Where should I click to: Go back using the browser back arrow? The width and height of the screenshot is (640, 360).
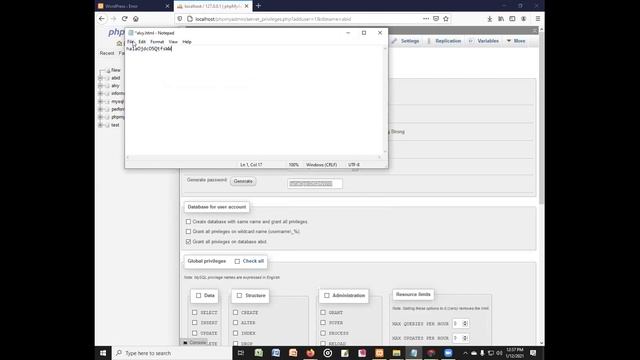(102, 19)
